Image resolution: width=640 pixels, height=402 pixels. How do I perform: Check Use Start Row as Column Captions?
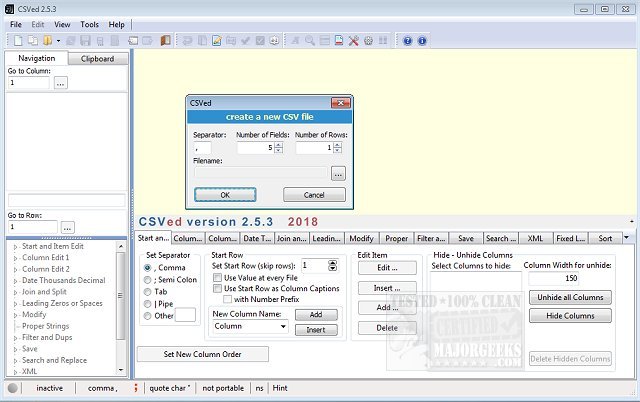pos(217,289)
